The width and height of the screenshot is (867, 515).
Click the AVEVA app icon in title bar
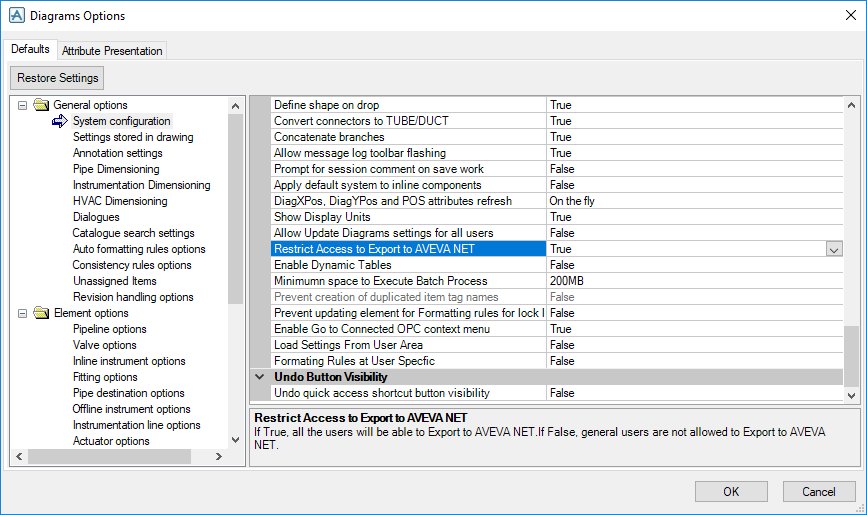(x=15, y=16)
